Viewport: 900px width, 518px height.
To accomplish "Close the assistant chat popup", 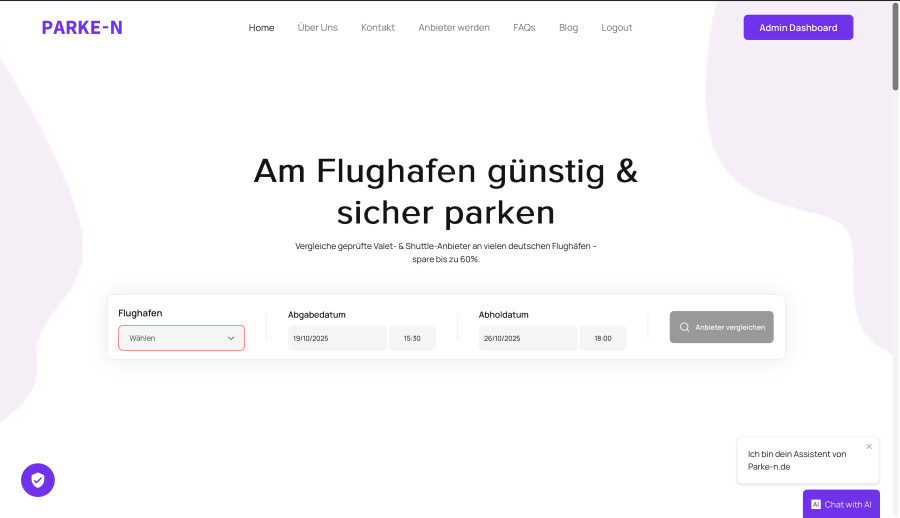I will click(869, 446).
